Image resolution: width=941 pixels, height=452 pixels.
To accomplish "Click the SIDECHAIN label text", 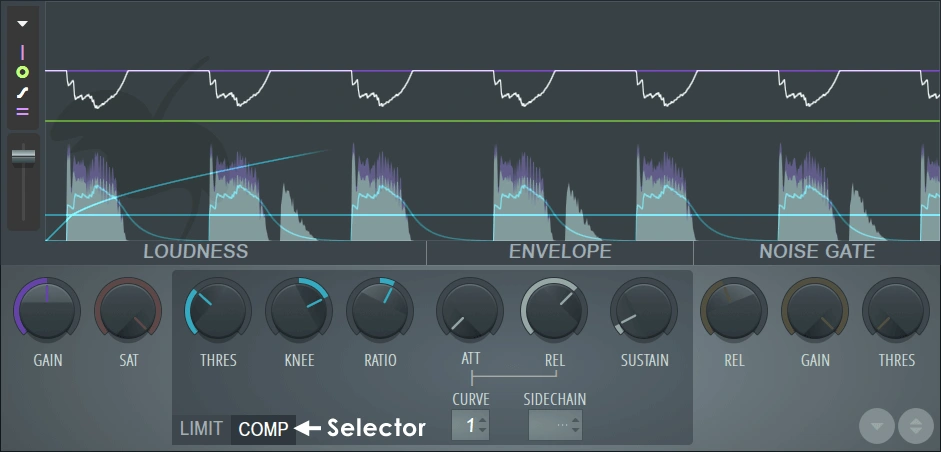I will click(x=555, y=399).
